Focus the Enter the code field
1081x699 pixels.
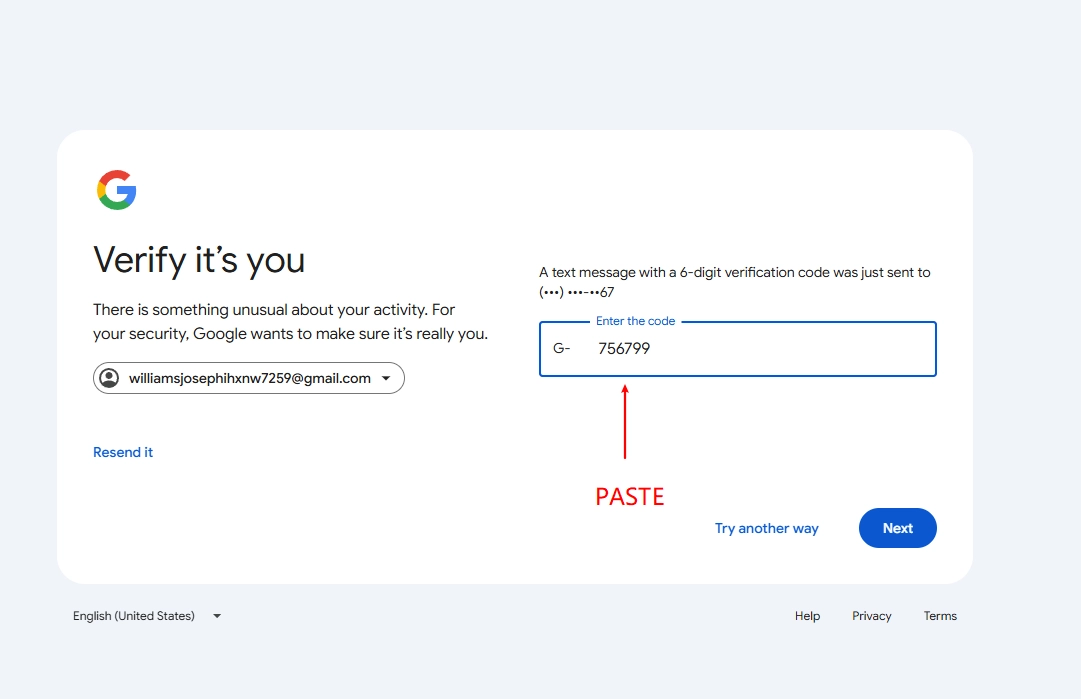(x=738, y=349)
